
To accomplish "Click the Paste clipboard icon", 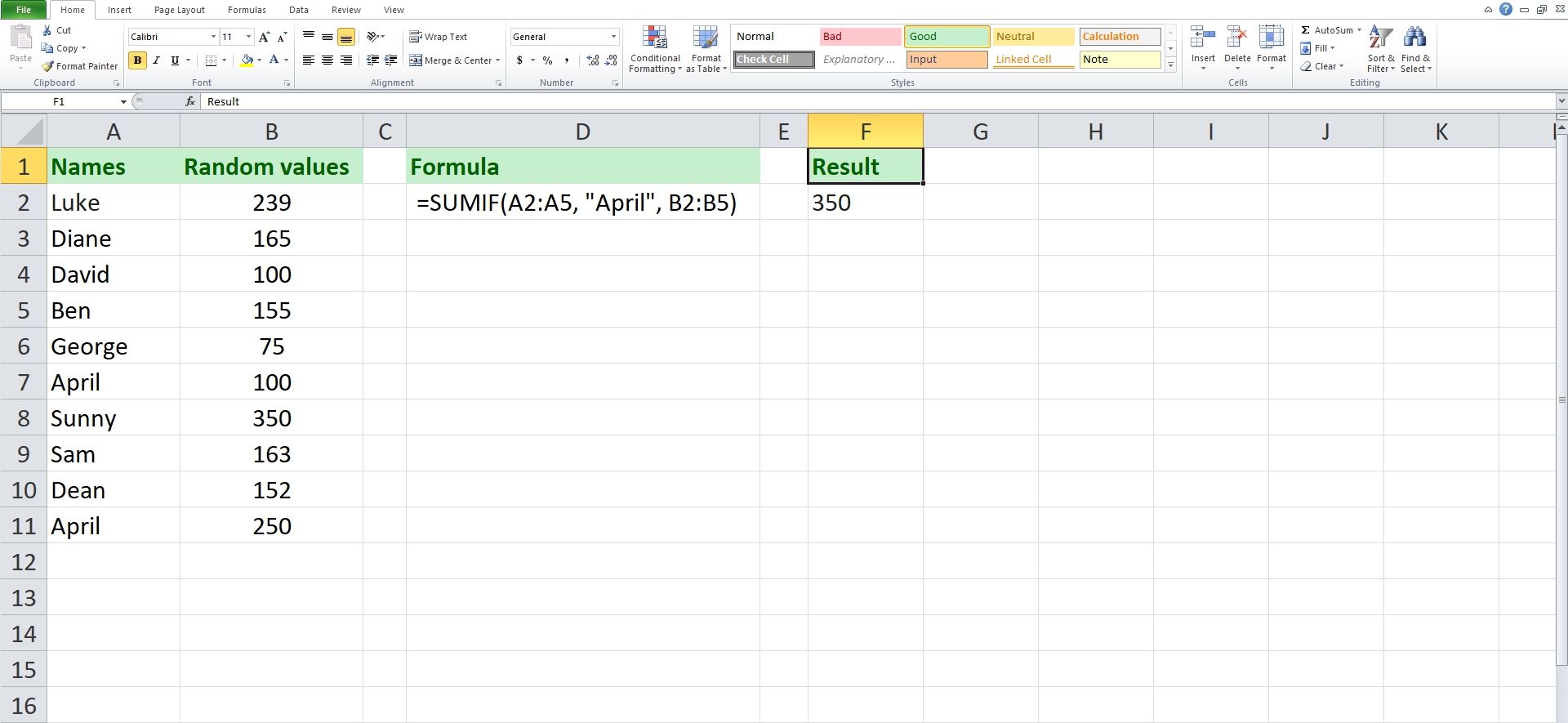I will (x=20, y=38).
